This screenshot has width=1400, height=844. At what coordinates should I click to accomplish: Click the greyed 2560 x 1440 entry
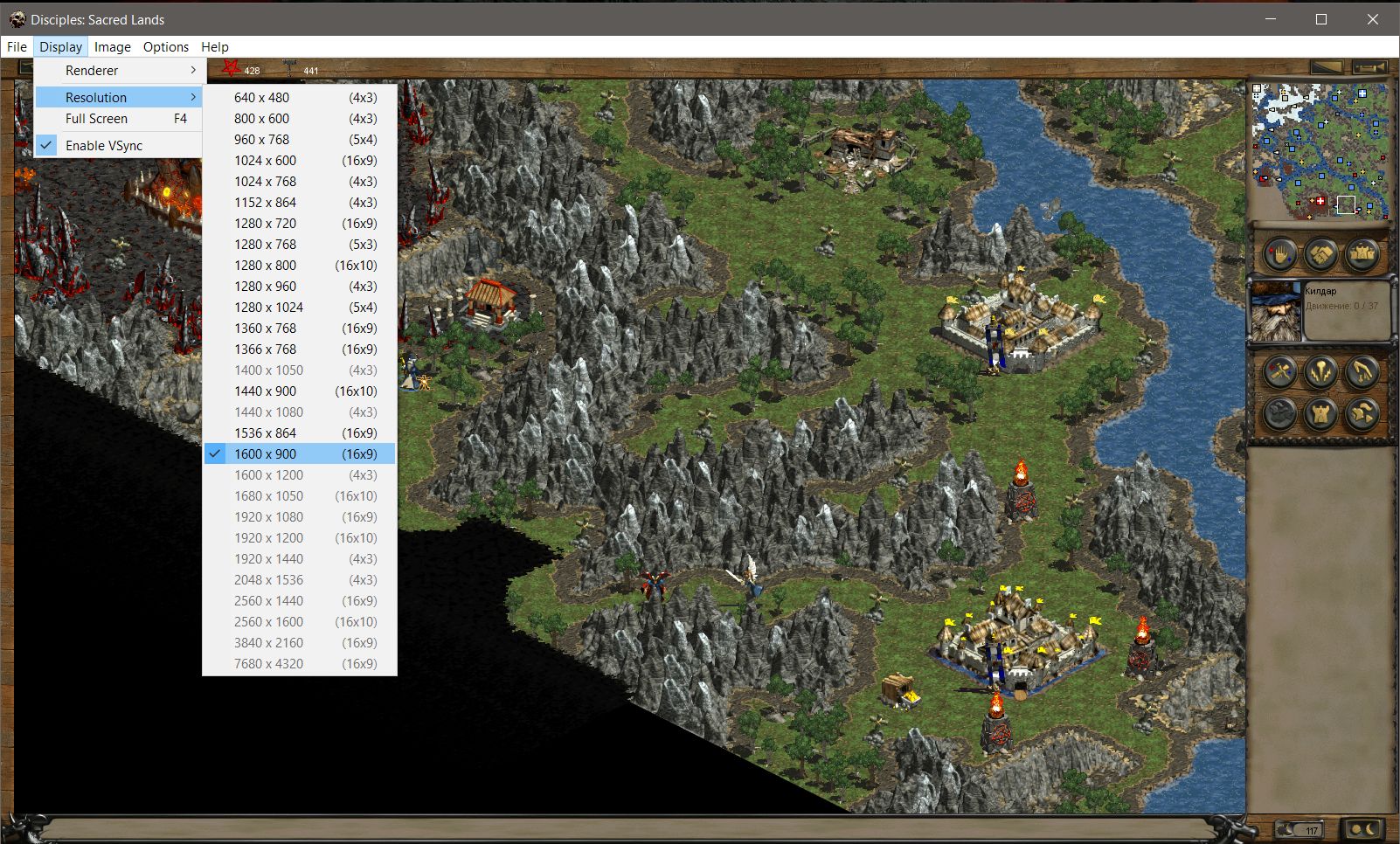point(300,601)
